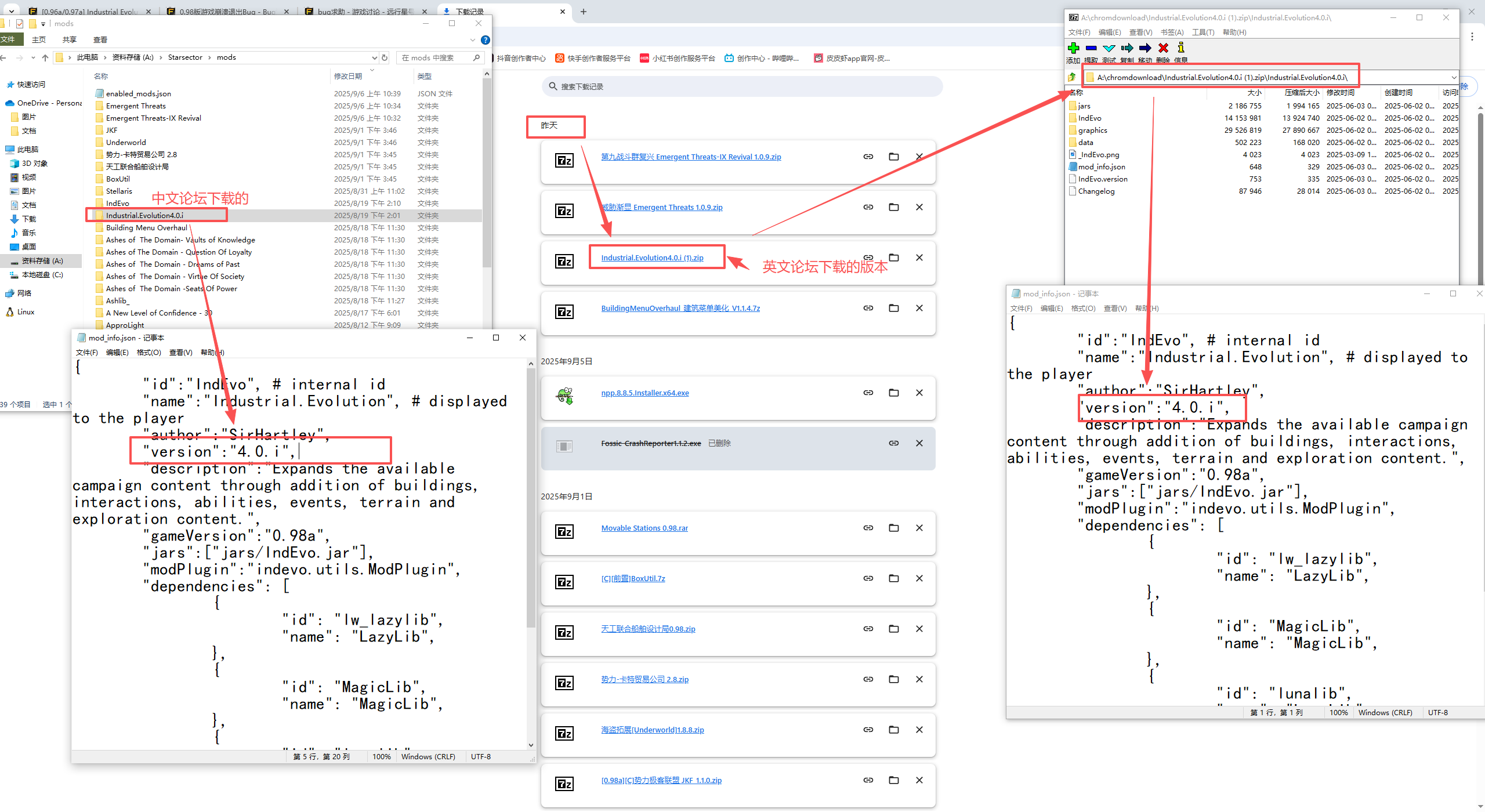1485x812 pixels.
Task: Click Explorer refresh button beside address bar
Action: [x=384, y=57]
